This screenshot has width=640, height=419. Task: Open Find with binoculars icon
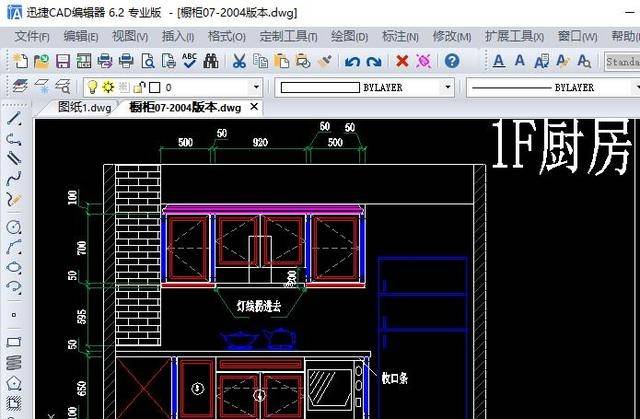[211, 61]
